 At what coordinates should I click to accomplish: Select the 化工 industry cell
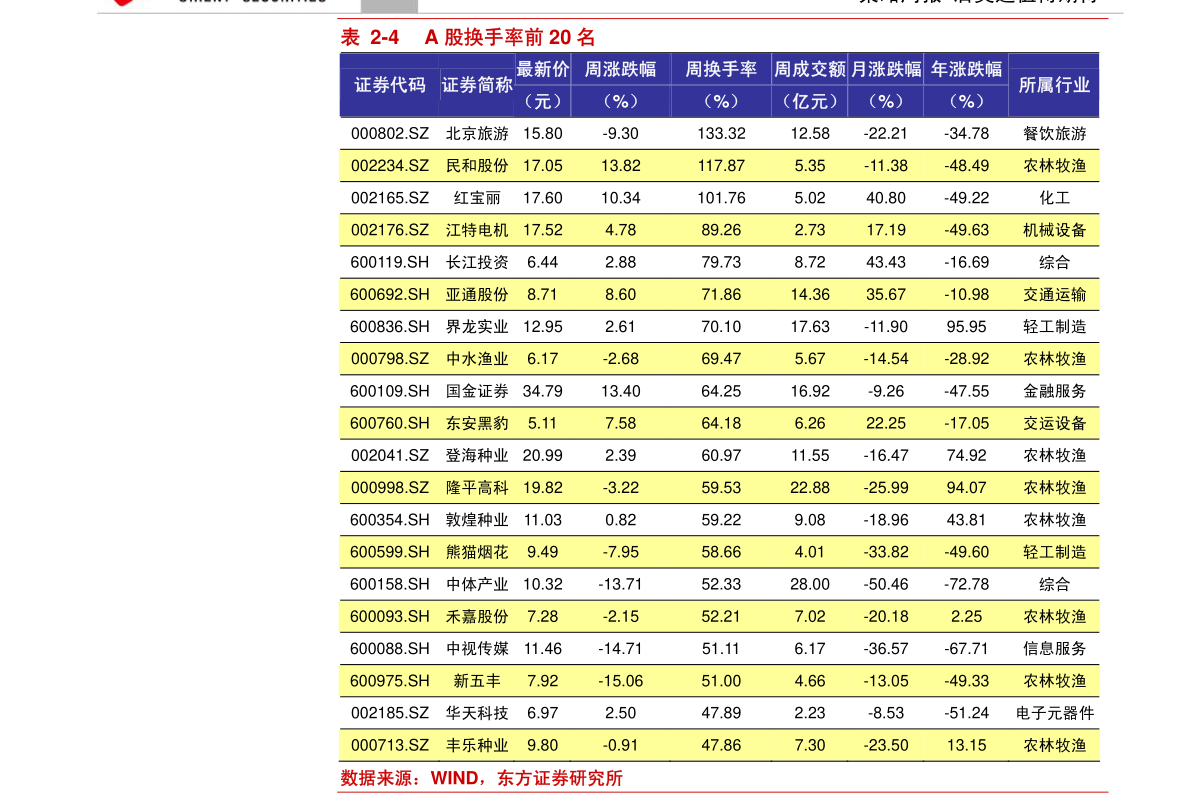pos(1054,198)
